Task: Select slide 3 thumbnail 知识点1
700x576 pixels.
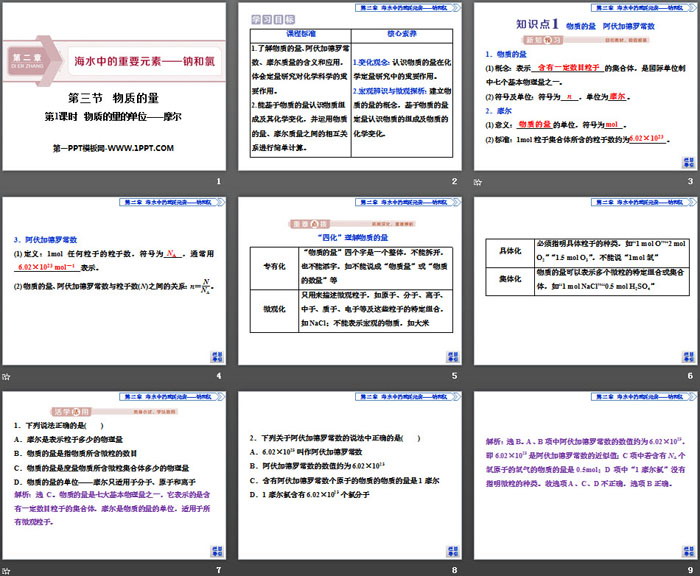Action: point(586,86)
